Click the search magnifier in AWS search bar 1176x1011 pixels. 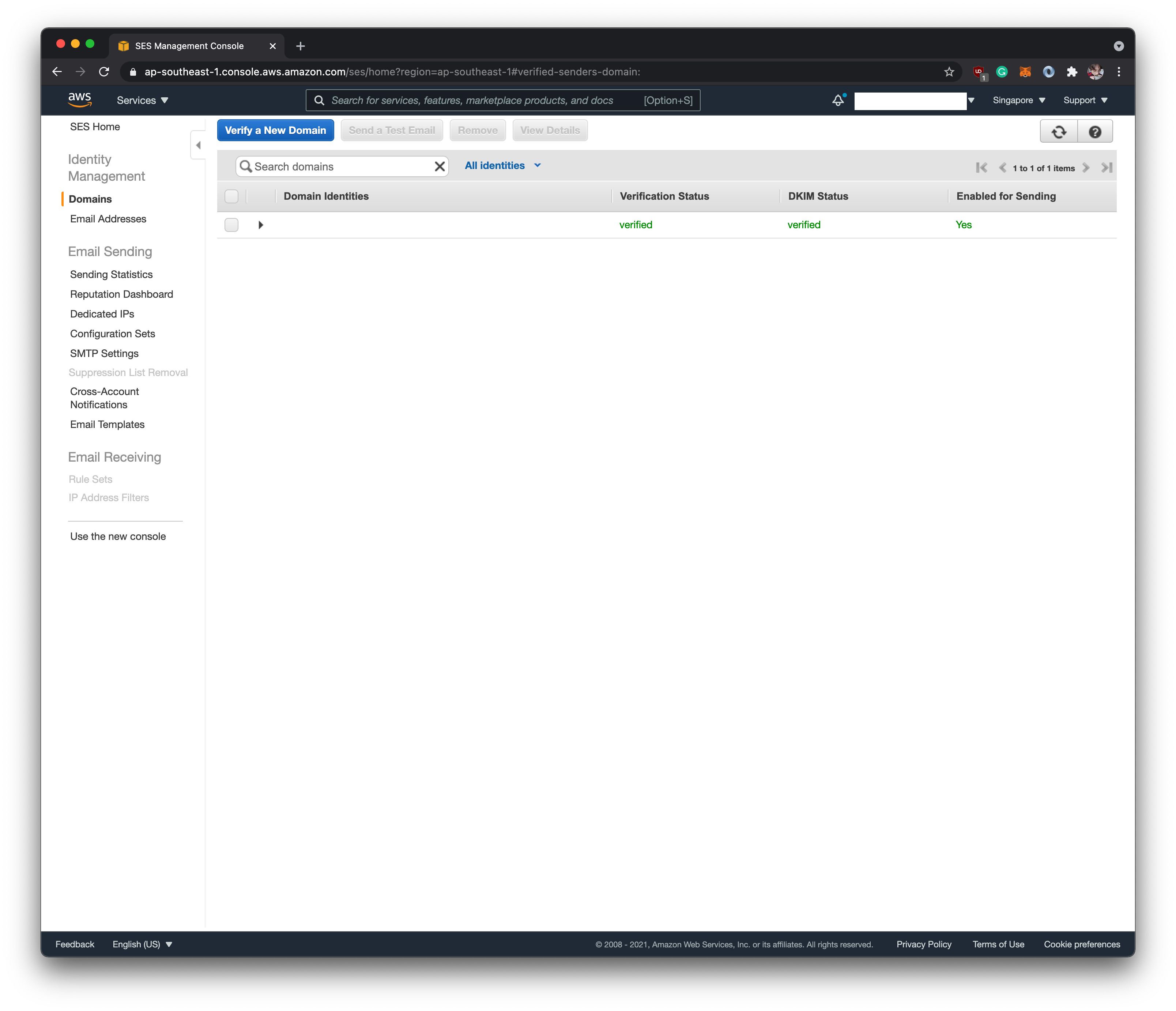pyautogui.click(x=320, y=100)
